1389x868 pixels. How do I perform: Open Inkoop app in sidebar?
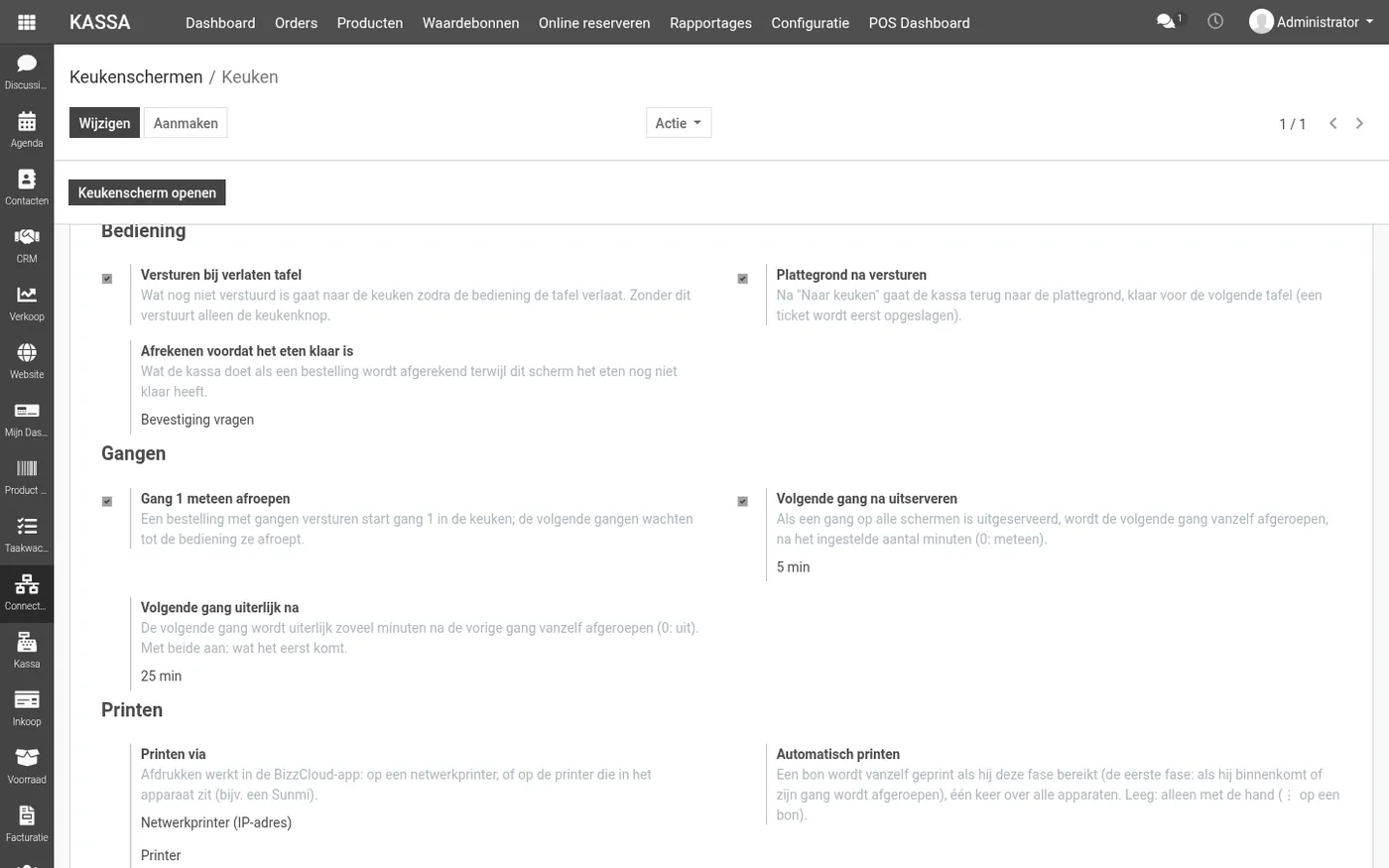[x=27, y=707]
